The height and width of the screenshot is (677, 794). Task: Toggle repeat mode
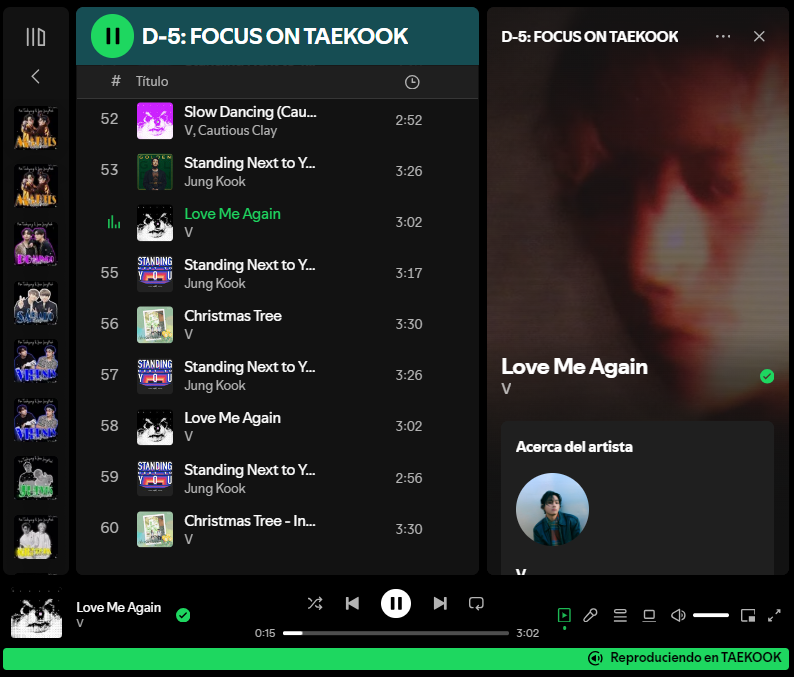point(476,603)
